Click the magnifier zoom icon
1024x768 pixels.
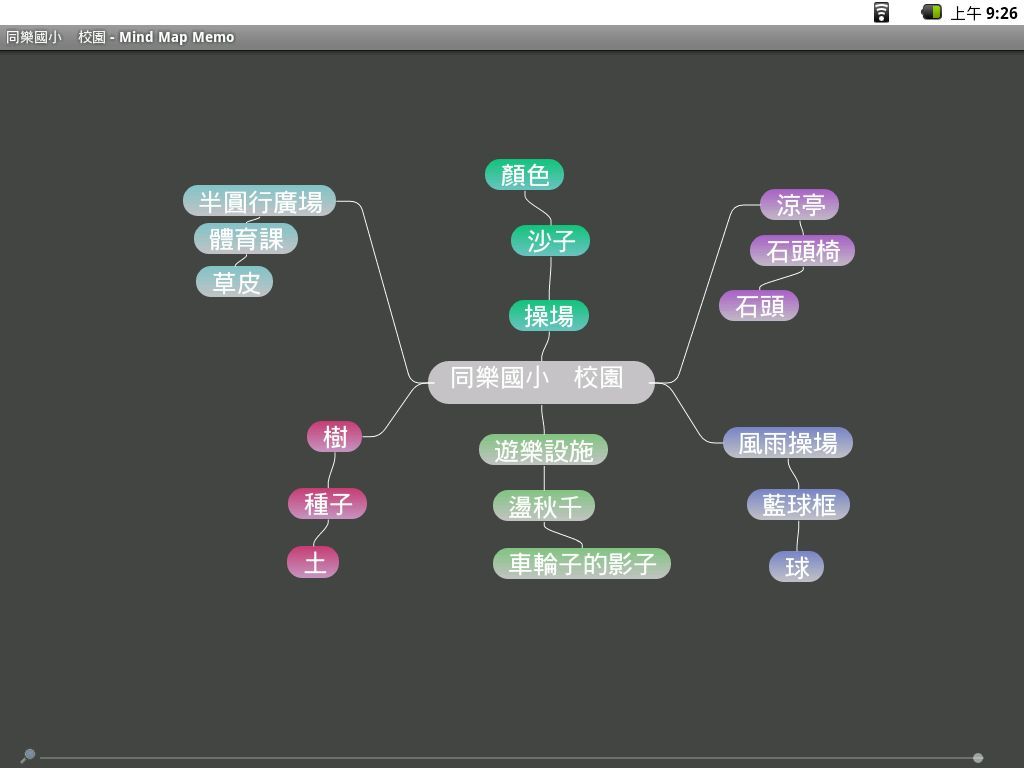(28, 755)
